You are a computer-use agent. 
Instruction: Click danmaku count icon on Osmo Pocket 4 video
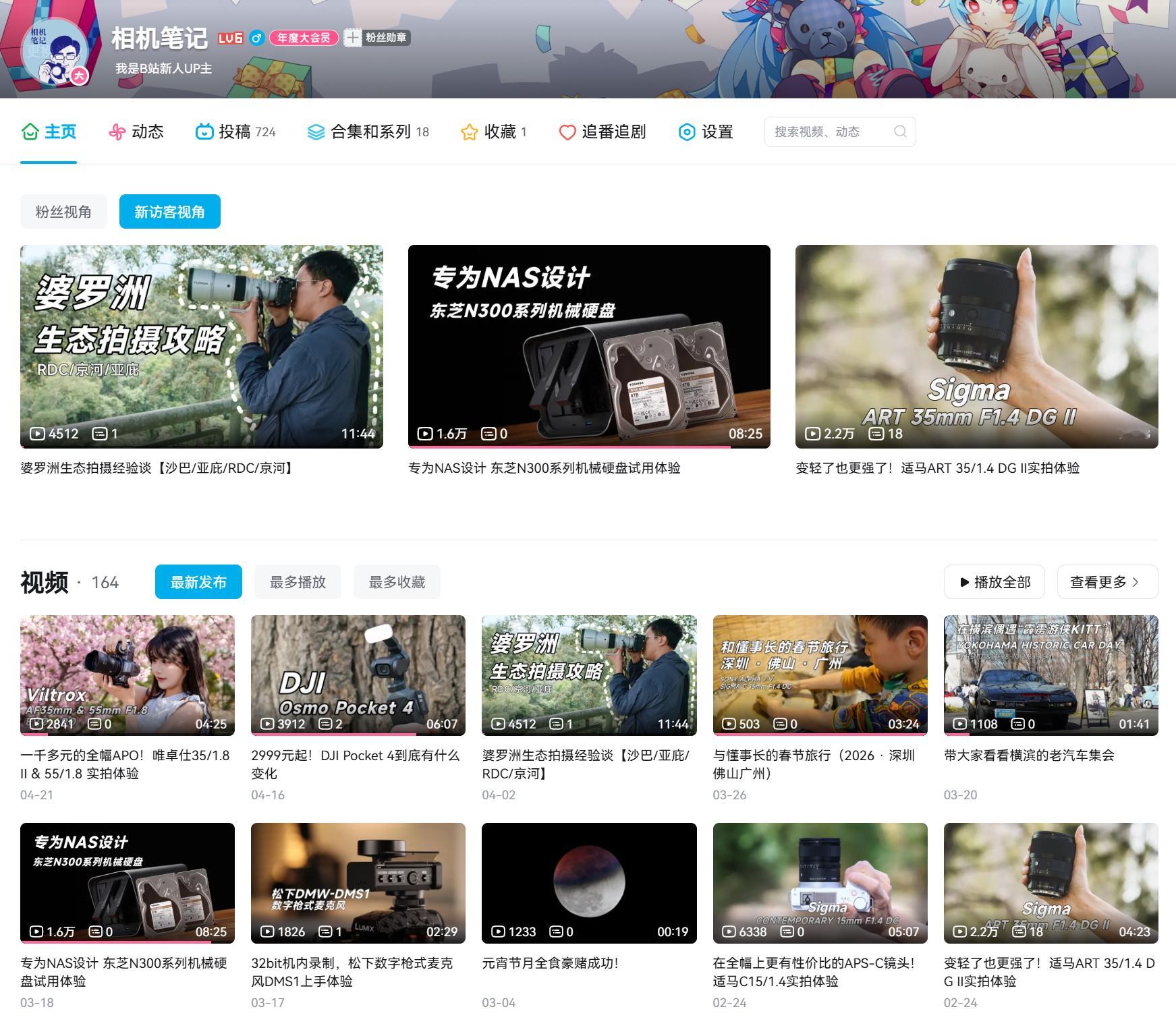(x=325, y=724)
